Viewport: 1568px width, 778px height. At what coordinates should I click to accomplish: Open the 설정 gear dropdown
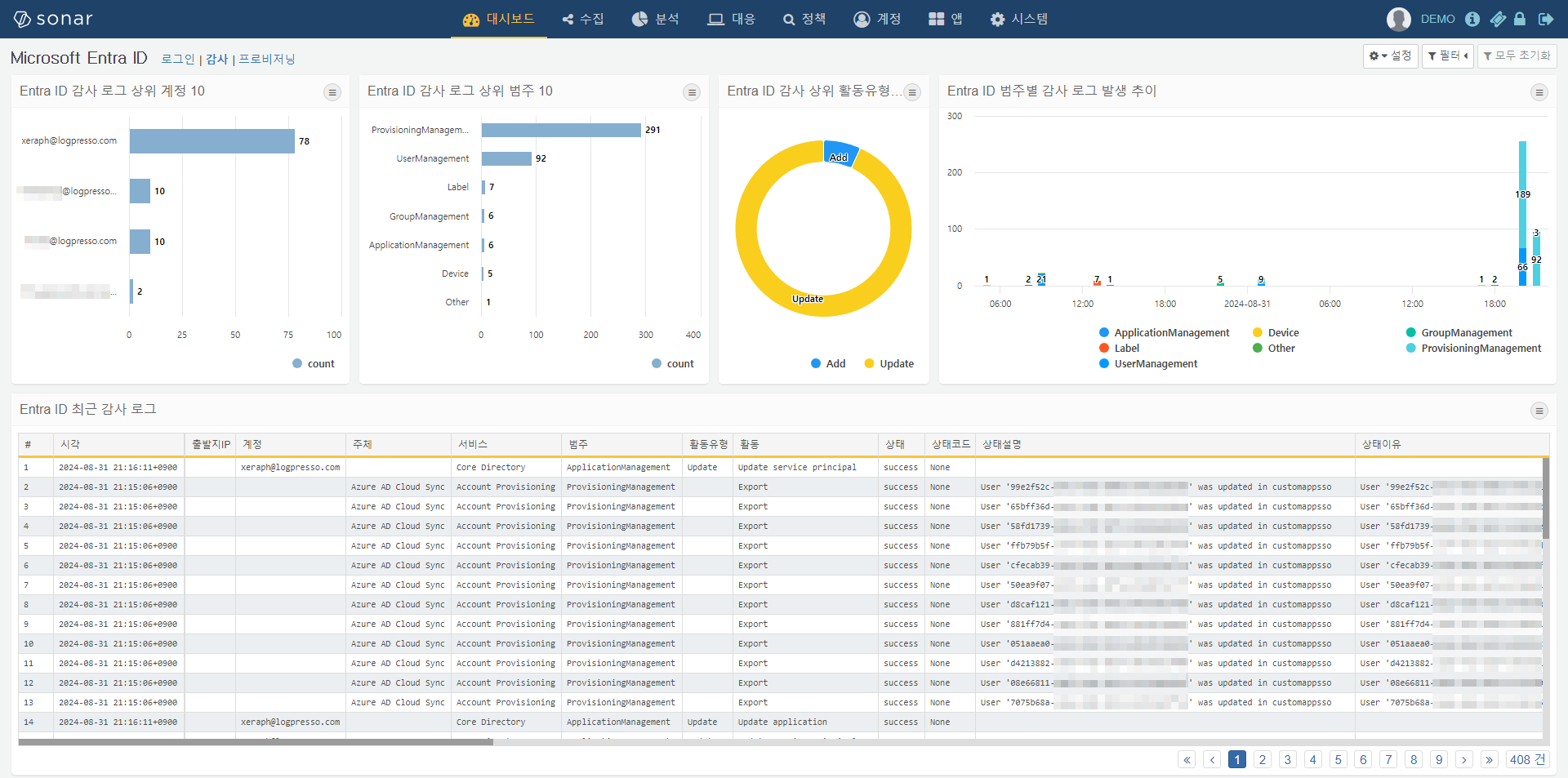point(1390,56)
